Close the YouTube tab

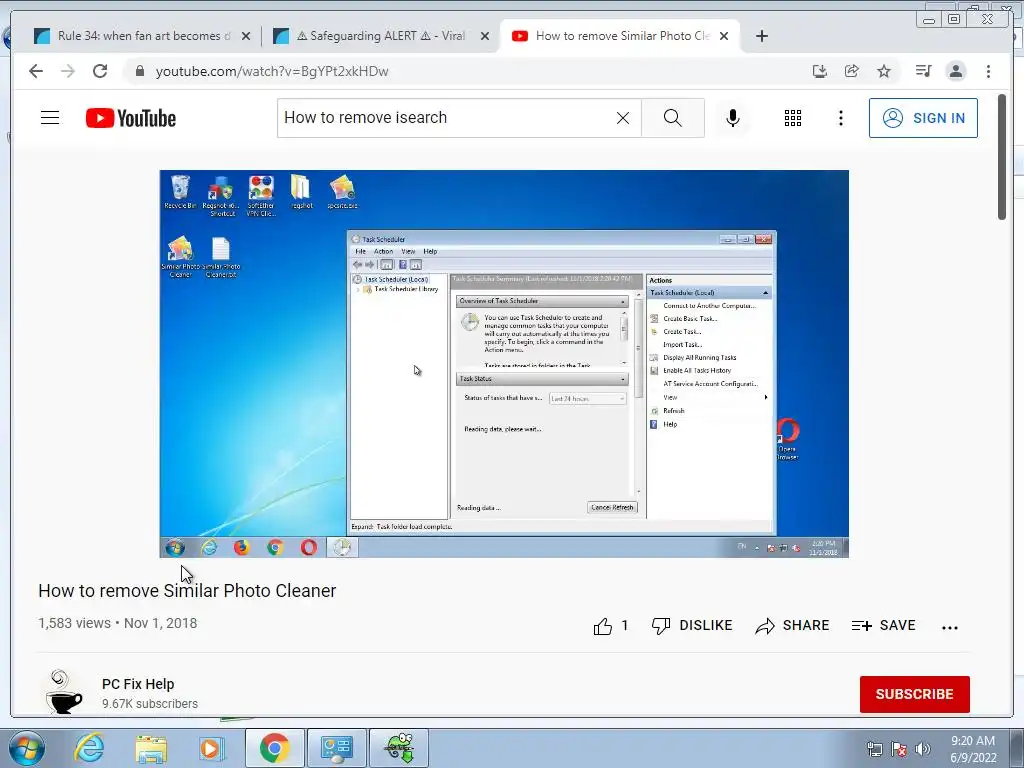[x=724, y=37]
